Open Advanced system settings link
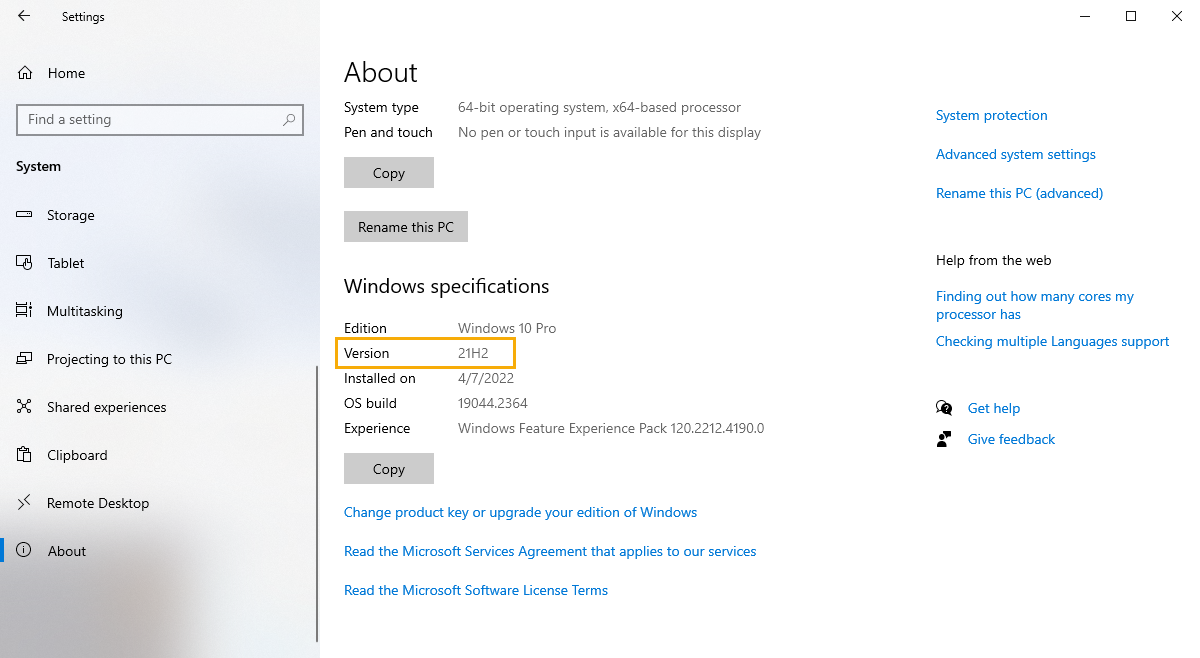 tap(1016, 154)
